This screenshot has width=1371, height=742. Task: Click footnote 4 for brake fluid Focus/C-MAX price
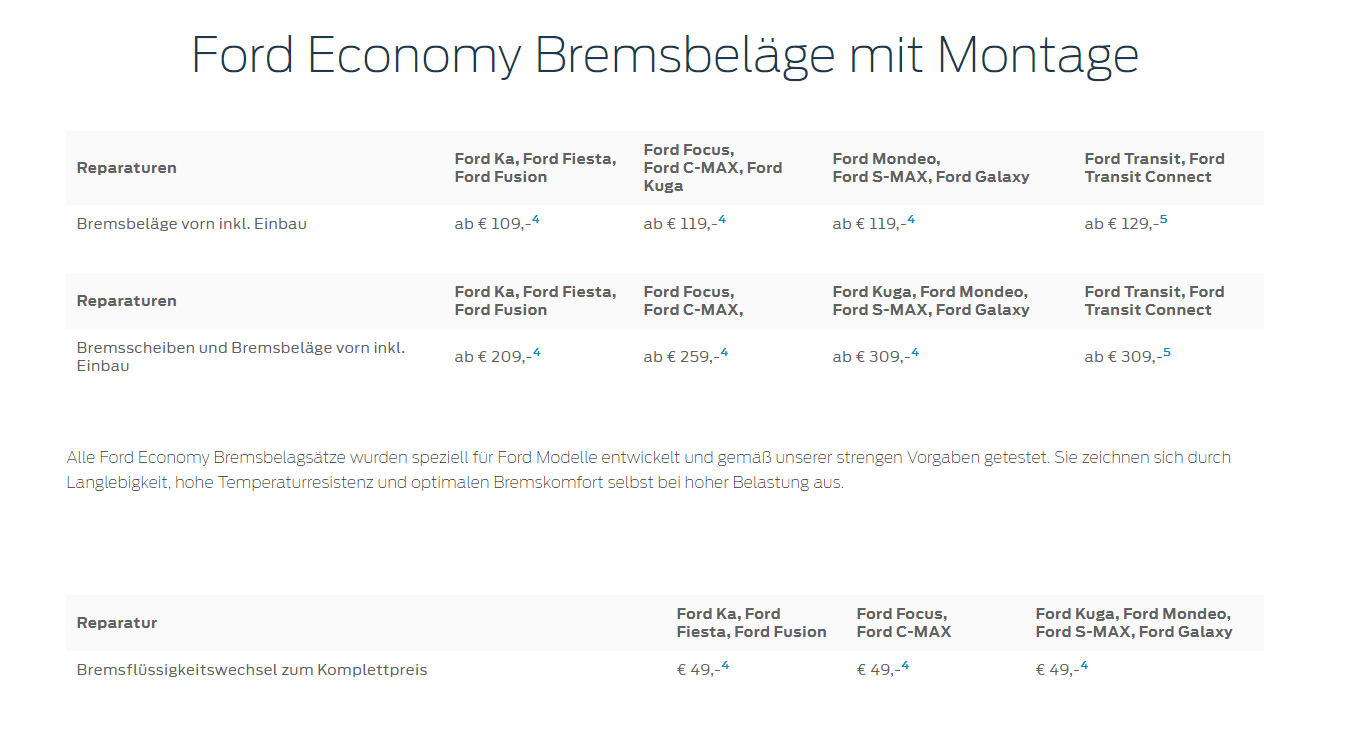[905, 666]
